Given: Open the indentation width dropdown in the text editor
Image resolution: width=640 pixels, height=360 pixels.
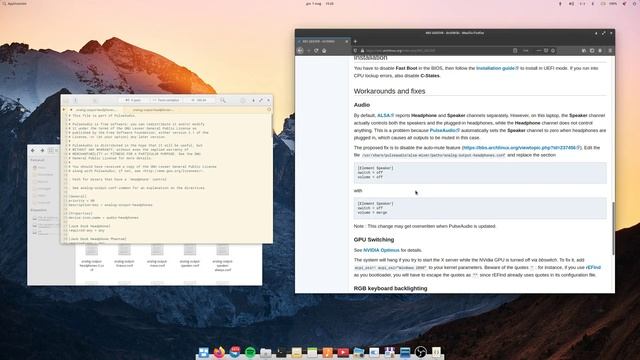Looking at the screenshot, I should [x=133, y=100].
